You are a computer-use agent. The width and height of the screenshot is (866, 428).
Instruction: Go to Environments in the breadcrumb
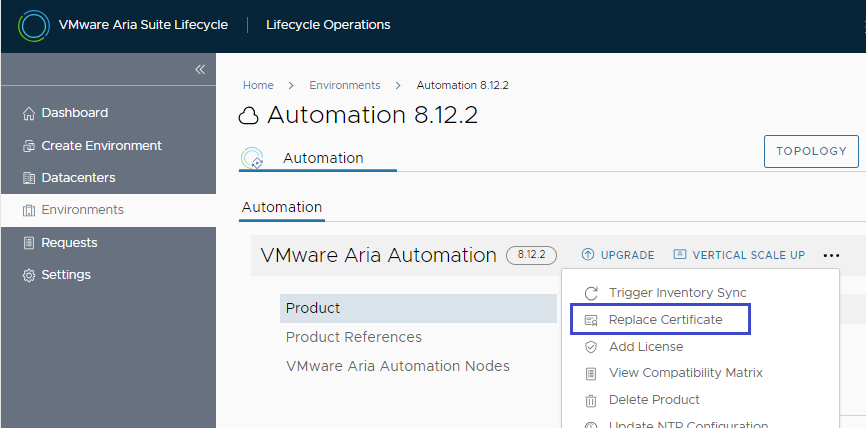(345, 85)
